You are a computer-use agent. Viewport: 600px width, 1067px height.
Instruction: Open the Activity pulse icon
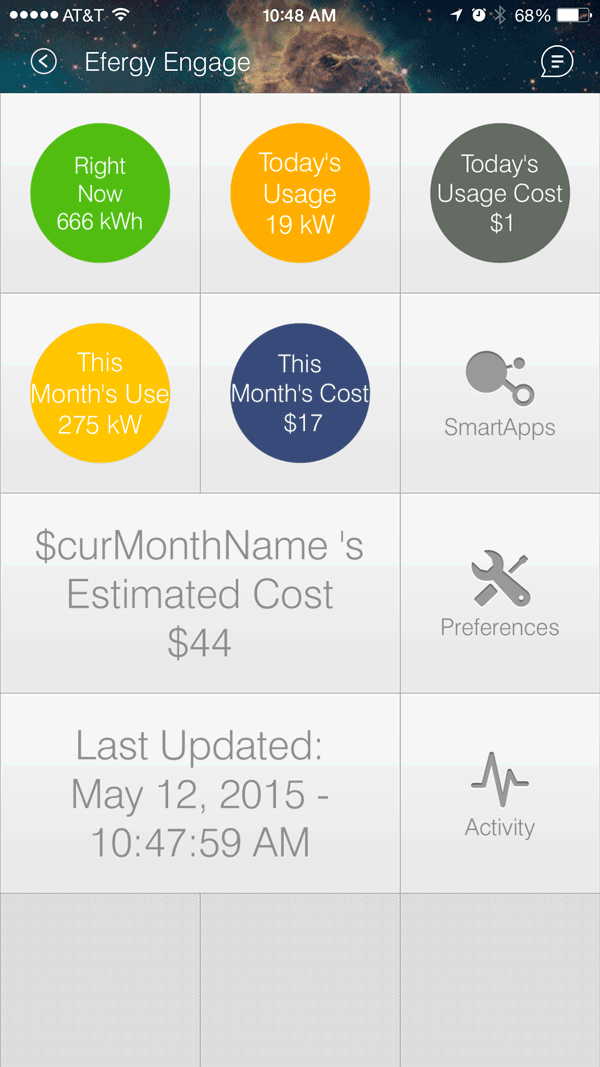500,780
